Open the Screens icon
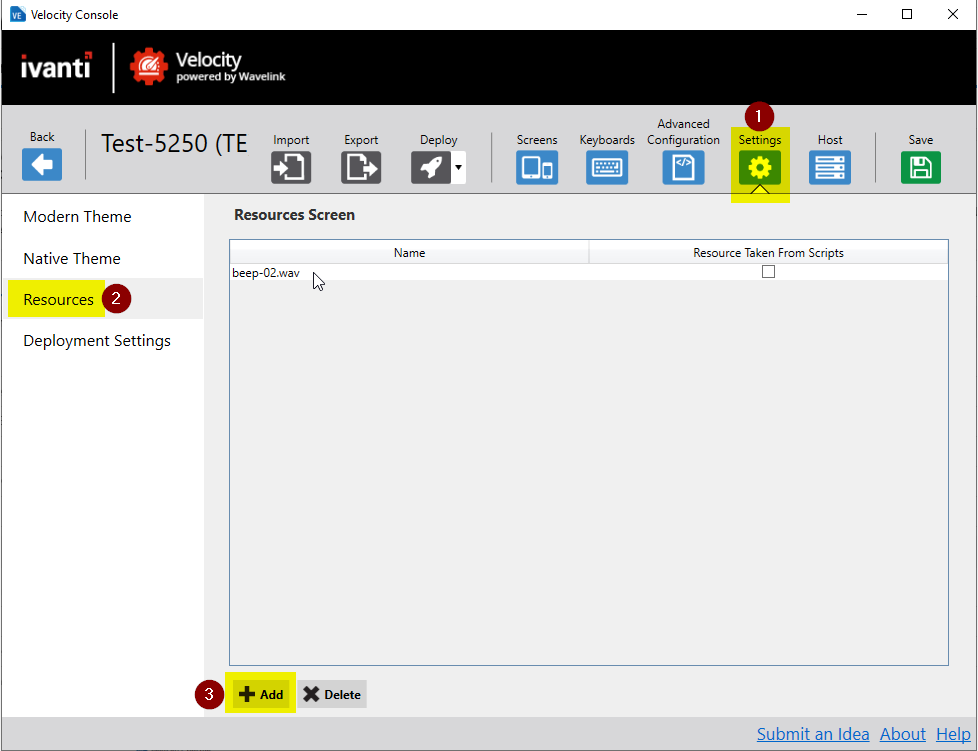 537,167
